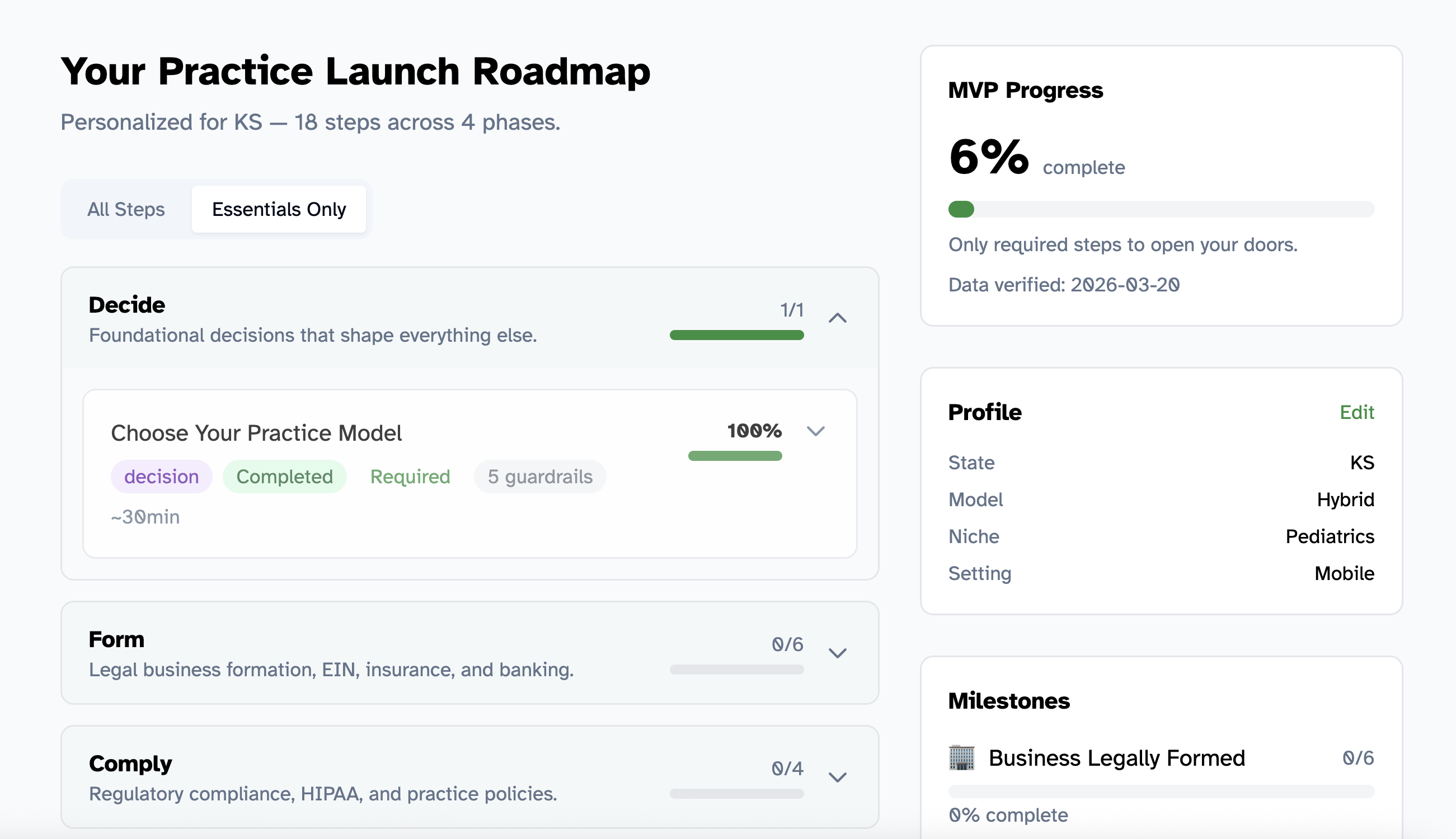
Task: Click the Mobile setting value
Action: tap(1344, 573)
